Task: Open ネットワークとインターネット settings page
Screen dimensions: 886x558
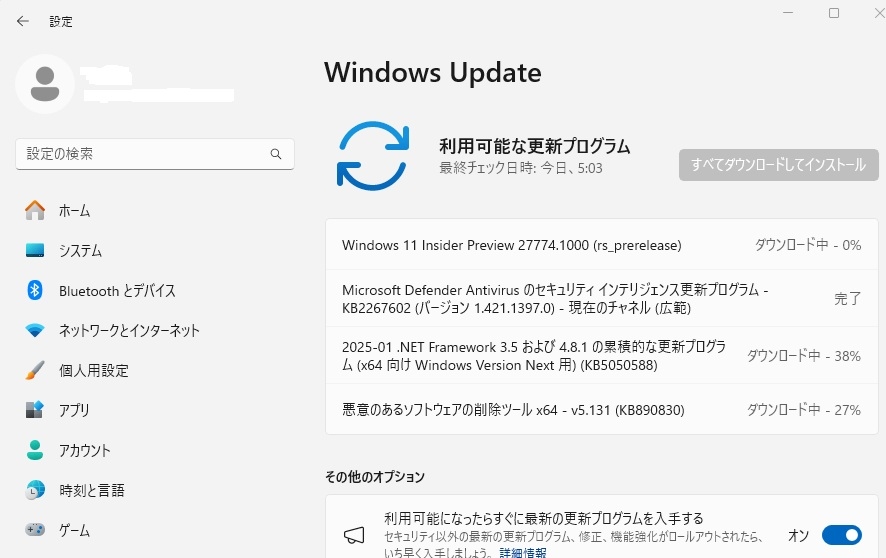Action: click(x=129, y=330)
